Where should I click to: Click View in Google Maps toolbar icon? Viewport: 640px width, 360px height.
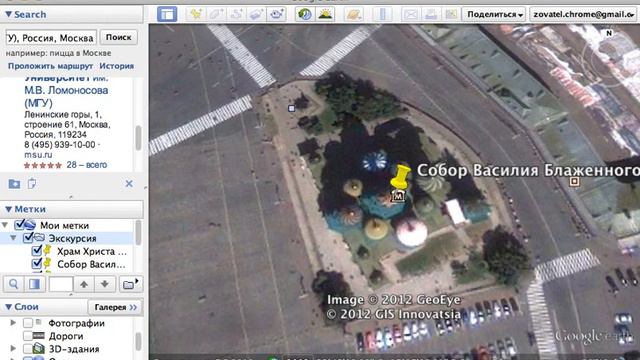451,14
